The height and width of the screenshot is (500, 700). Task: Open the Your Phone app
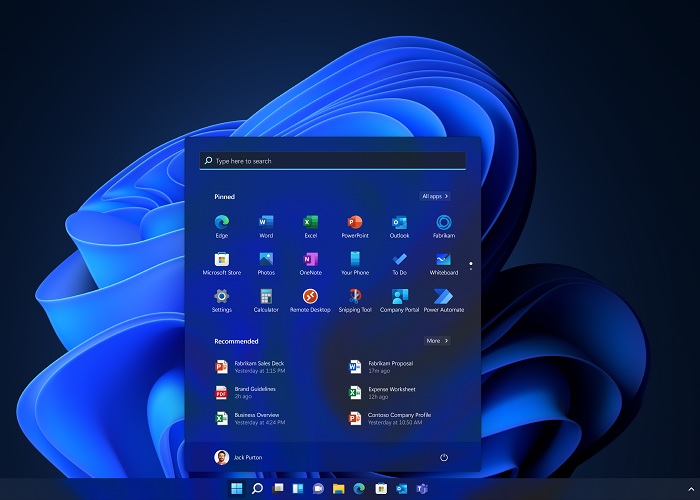pyautogui.click(x=355, y=264)
